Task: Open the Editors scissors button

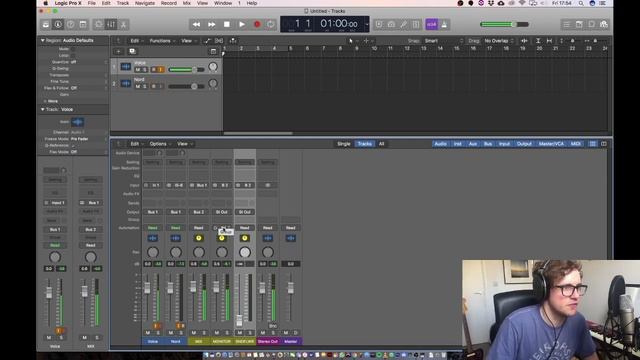Action: 123,24
